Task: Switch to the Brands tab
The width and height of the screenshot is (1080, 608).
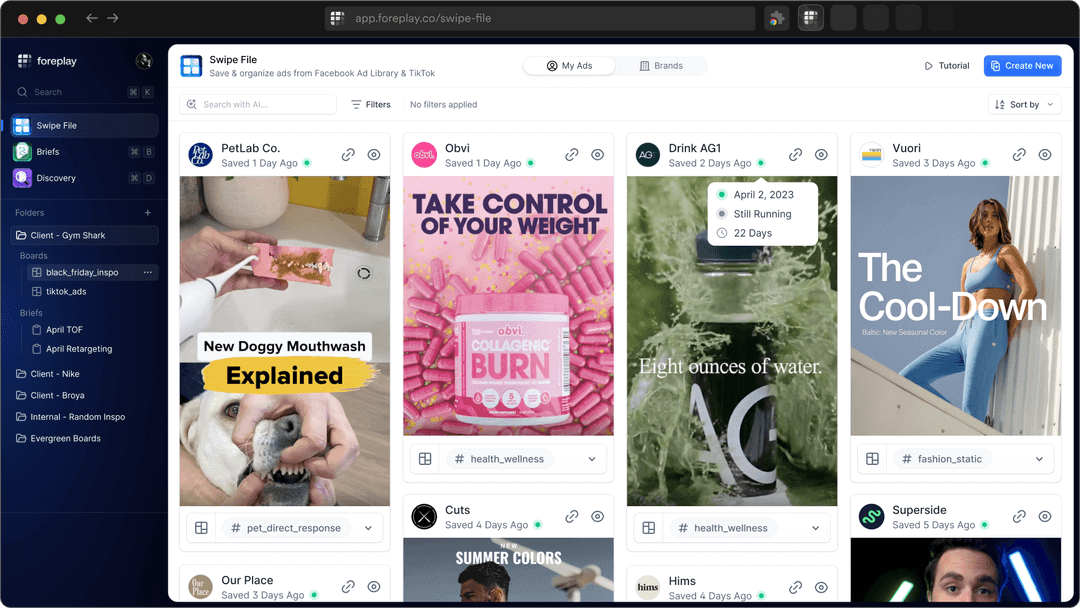Action: (661, 66)
